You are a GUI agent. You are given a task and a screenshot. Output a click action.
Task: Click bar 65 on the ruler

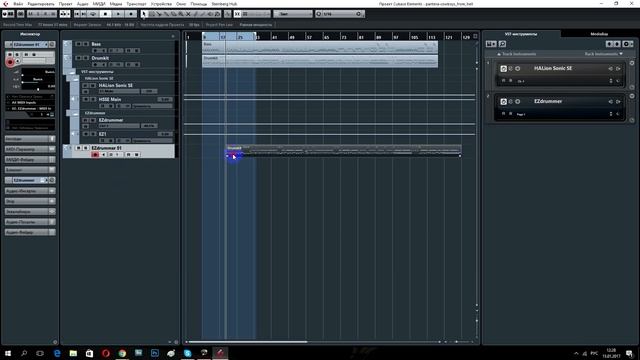[326, 37]
